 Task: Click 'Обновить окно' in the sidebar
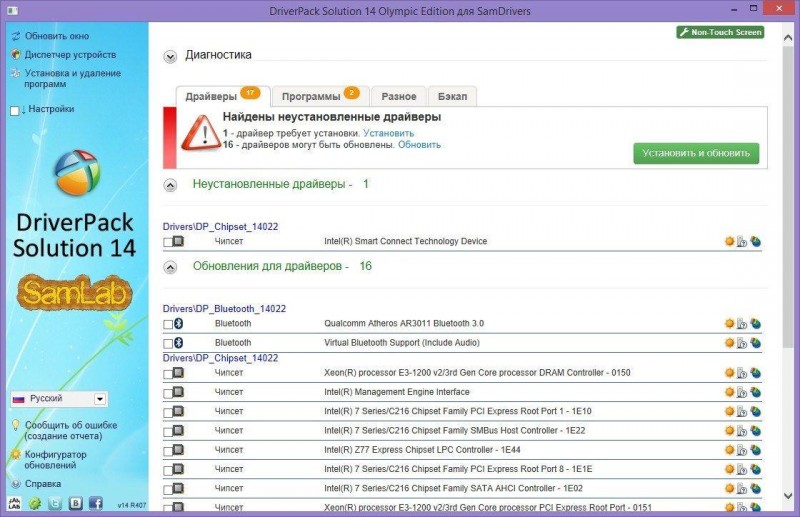coord(57,36)
